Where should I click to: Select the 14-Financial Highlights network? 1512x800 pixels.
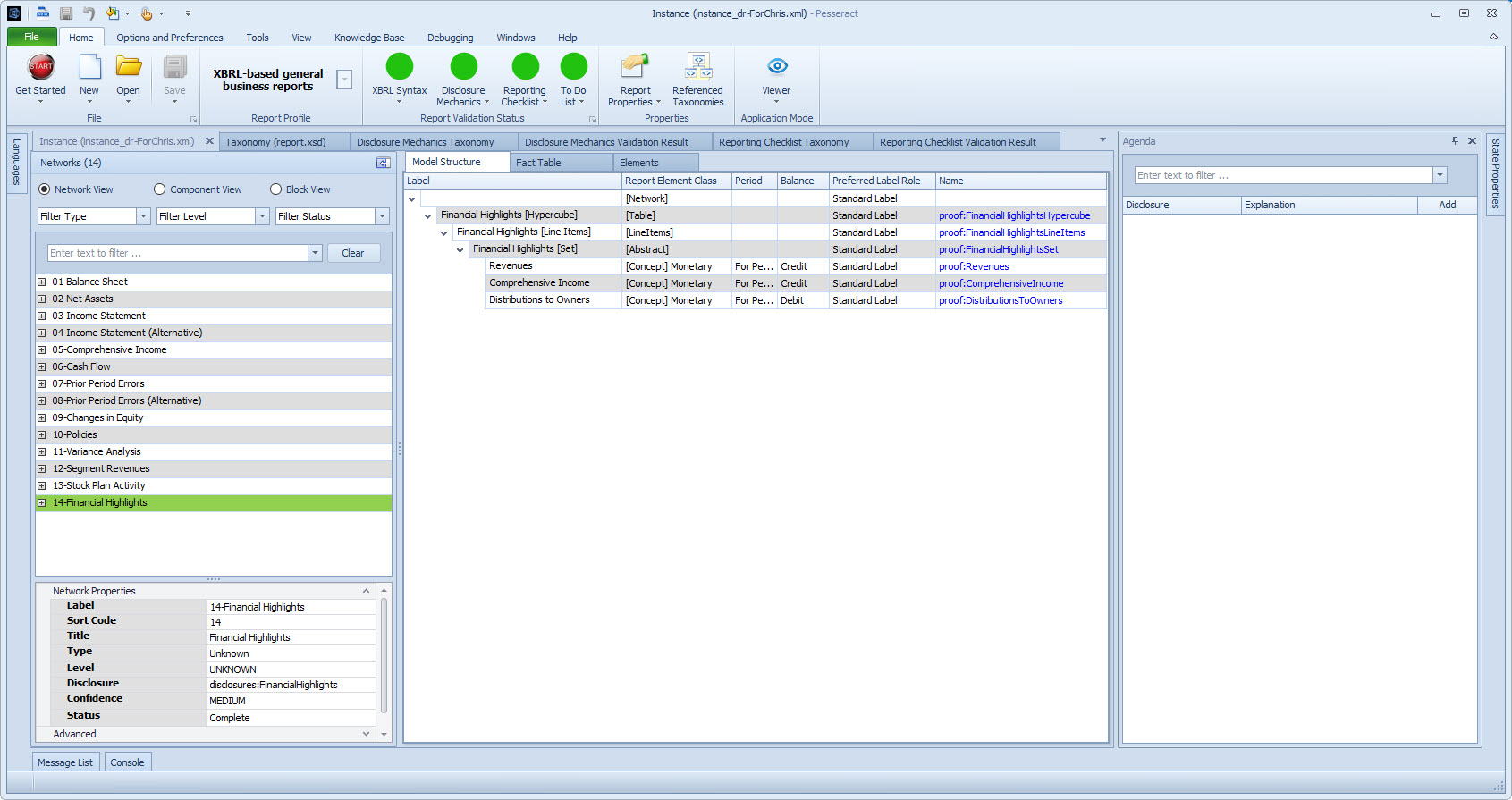[214, 502]
